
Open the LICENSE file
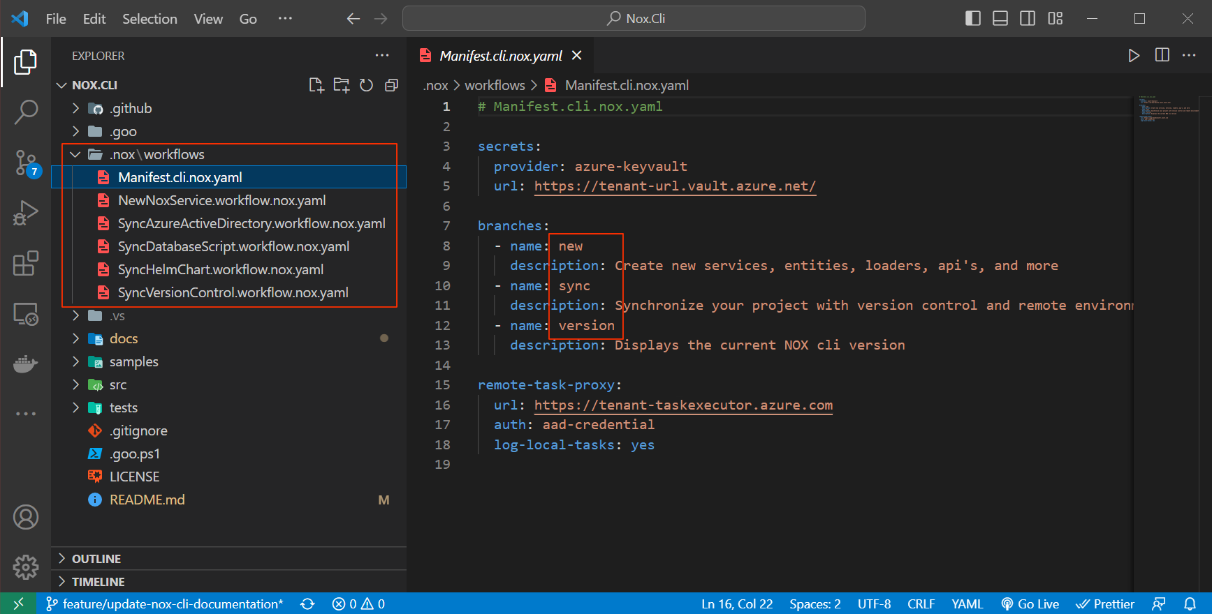pyautogui.click(x=229, y=476)
